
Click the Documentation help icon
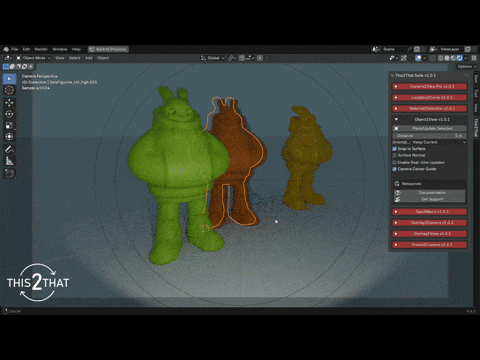pyautogui.click(x=397, y=193)
